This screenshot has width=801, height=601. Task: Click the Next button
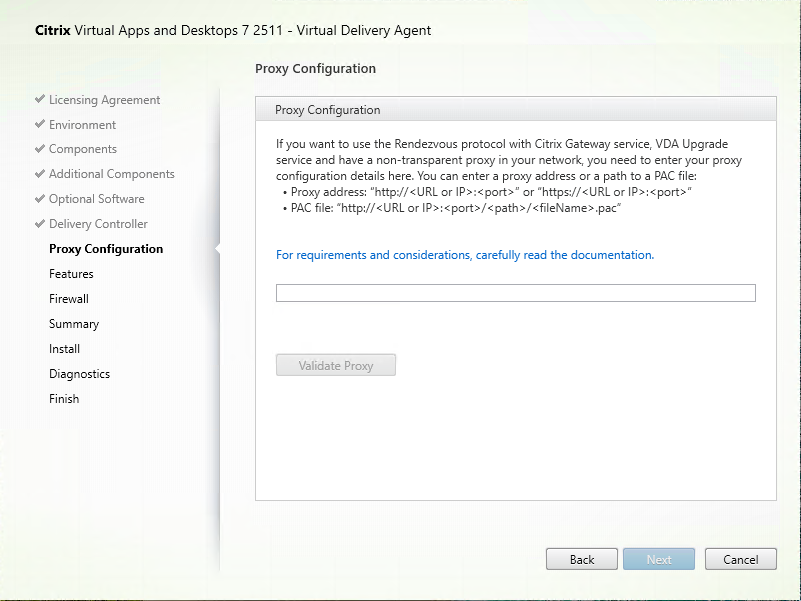658,560
